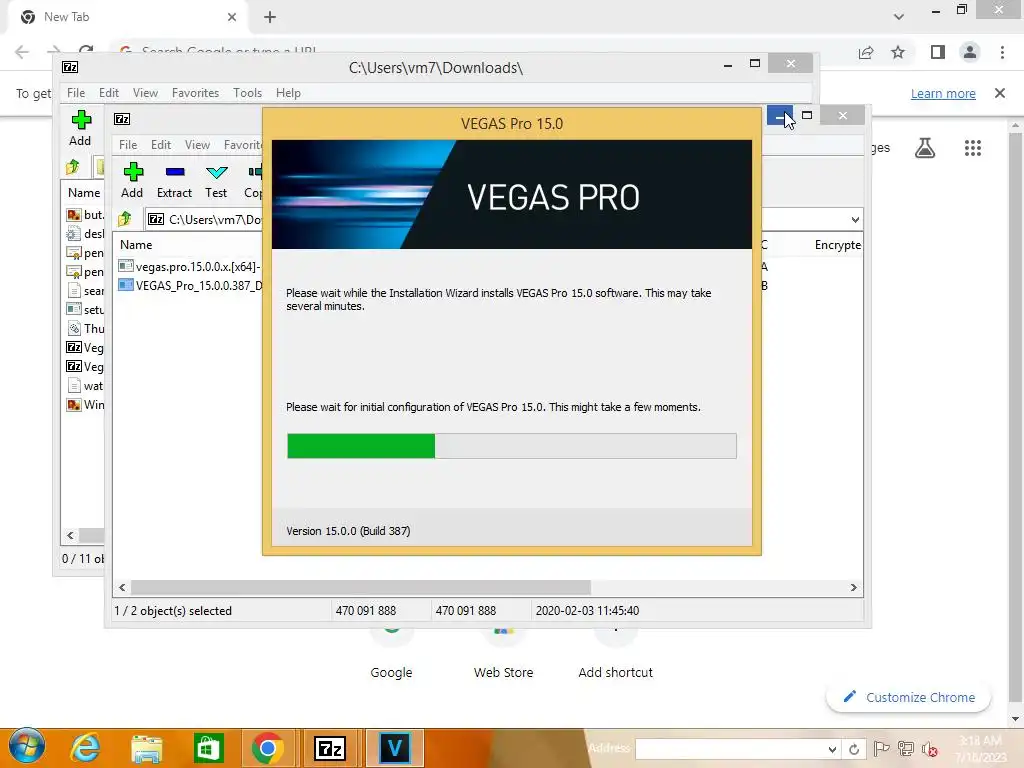The image size is (1024, 768).
Task: Open Chrome profile avatar
Action: coord(970,52)
